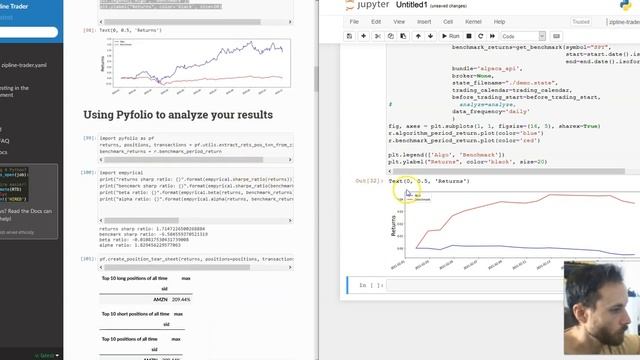Open the Edit menu in Jupyter
The image size is (640, 360).
(x=376, y=22)
